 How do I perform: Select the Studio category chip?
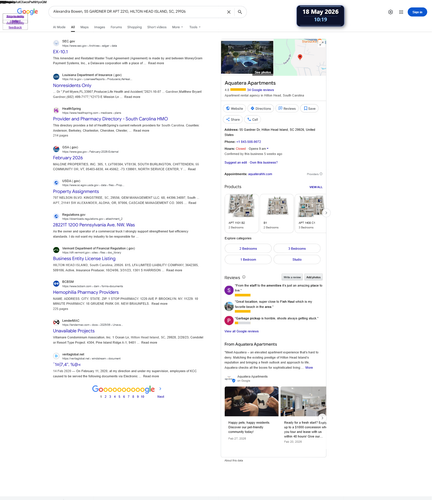click(x=297, y=259)
